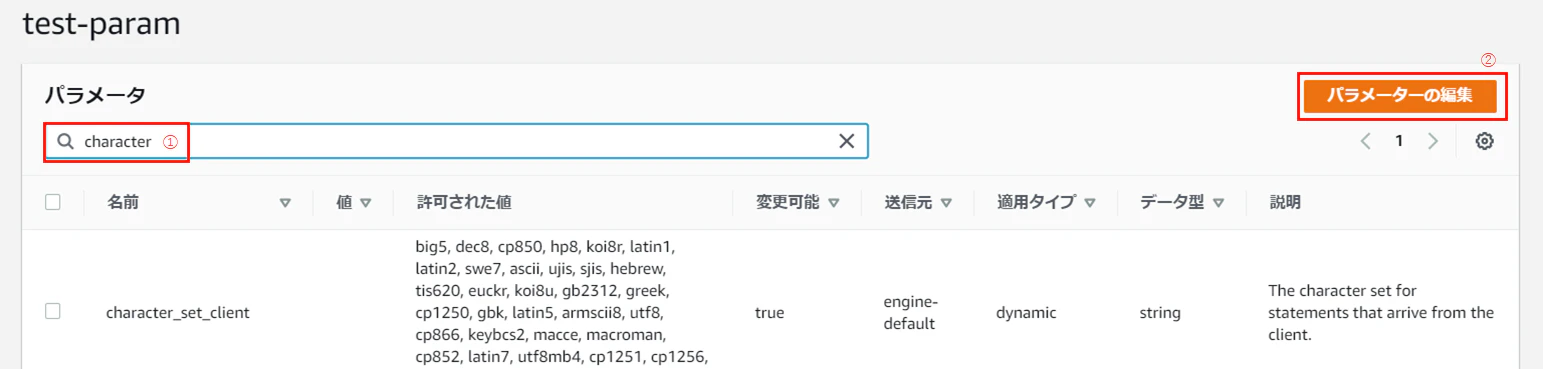Go to previous page arrow
The width and height of the screenshot is (1543, 369).
coord(1366,141)
